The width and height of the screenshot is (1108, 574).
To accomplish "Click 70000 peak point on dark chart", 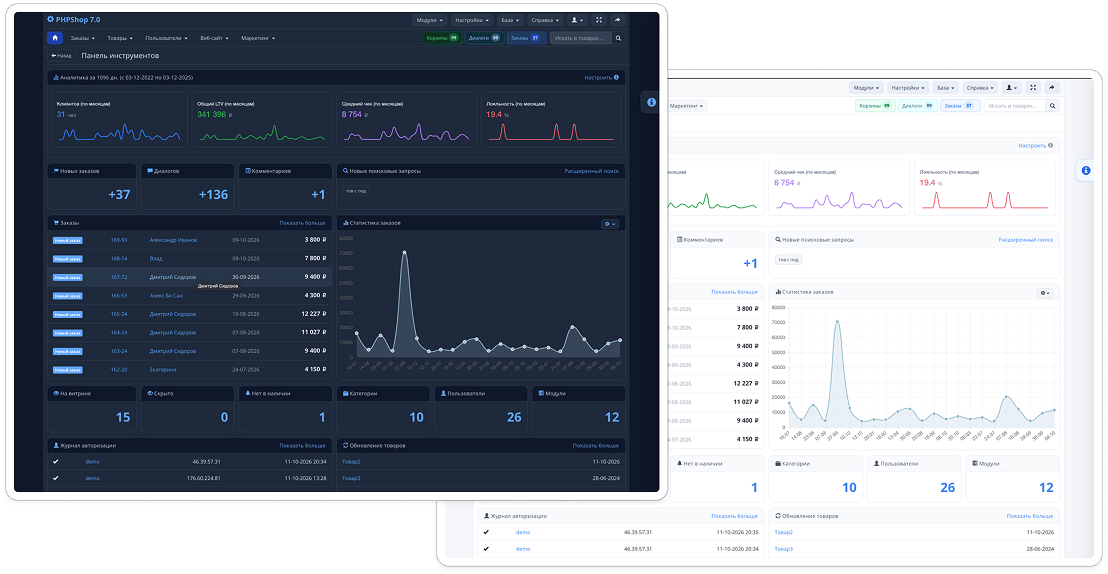I will pos(404,252).
